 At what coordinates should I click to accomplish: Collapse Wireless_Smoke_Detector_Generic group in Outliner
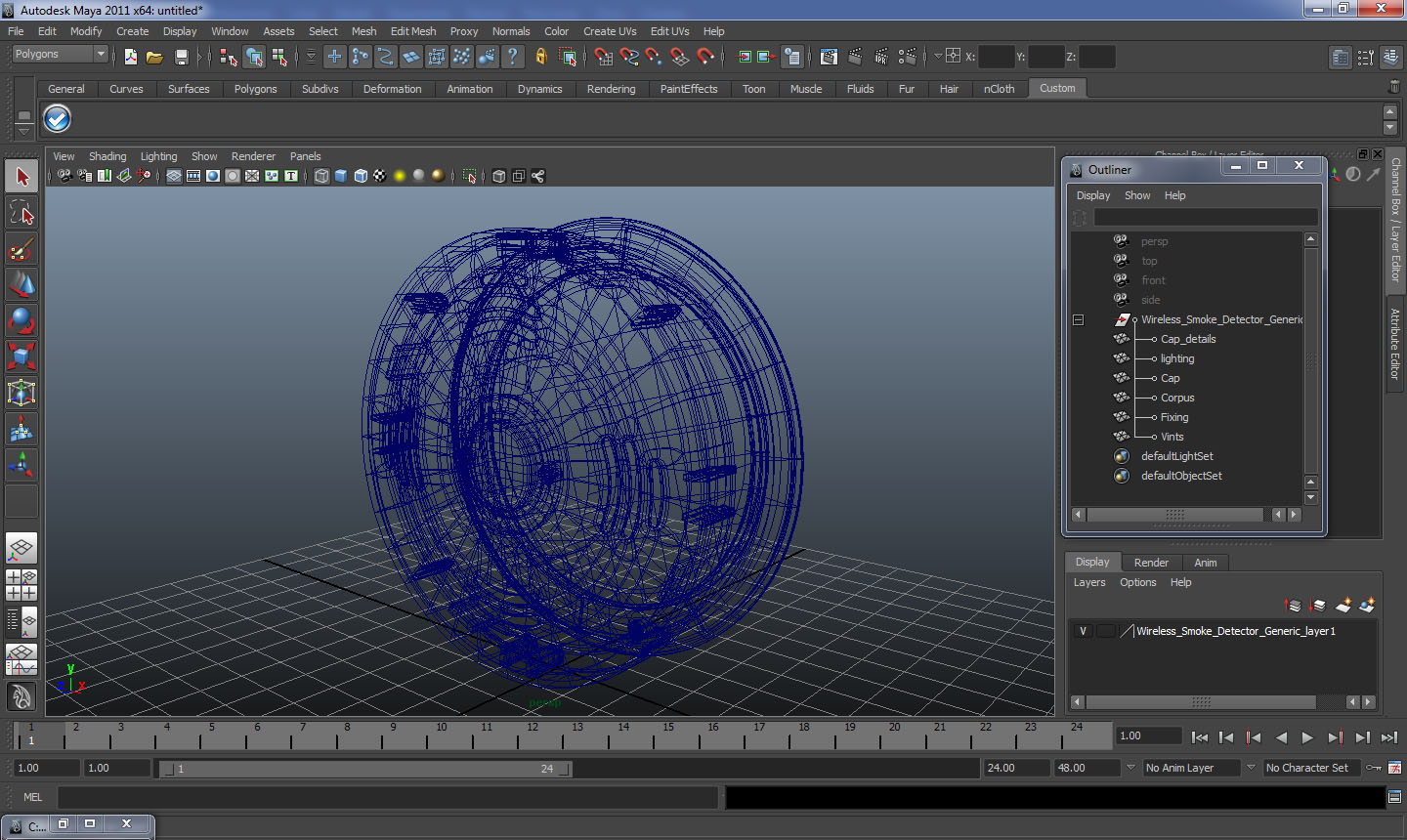pyautogui.click(x=1078, y=319)
